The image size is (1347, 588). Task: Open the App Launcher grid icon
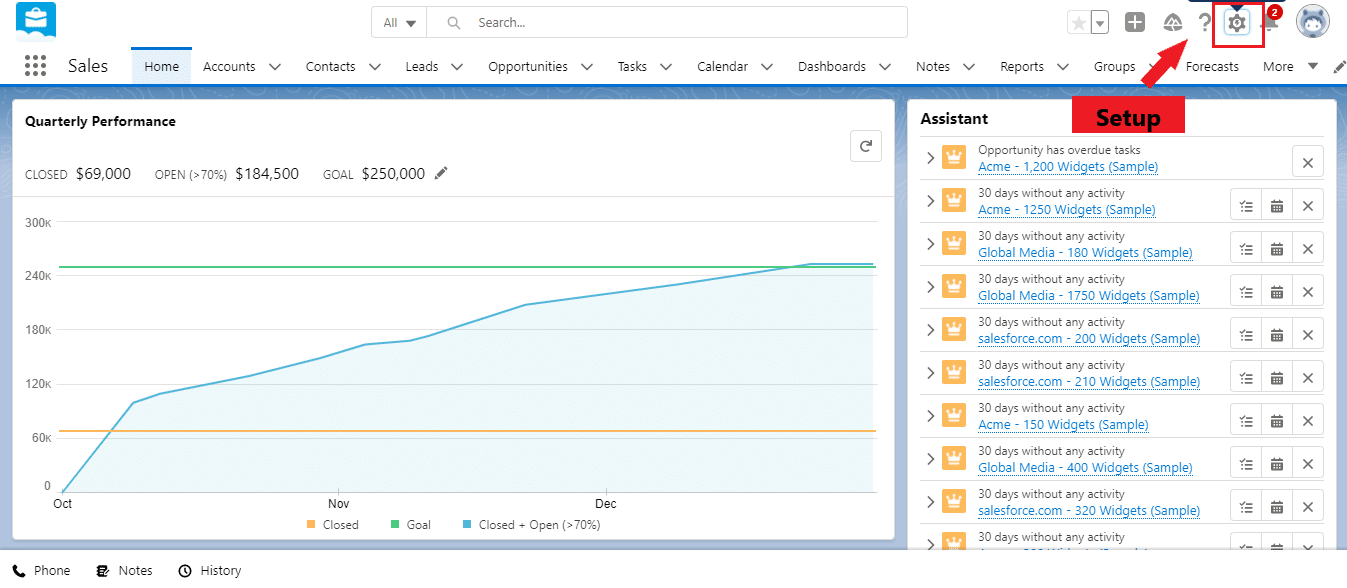click(35, 66)
